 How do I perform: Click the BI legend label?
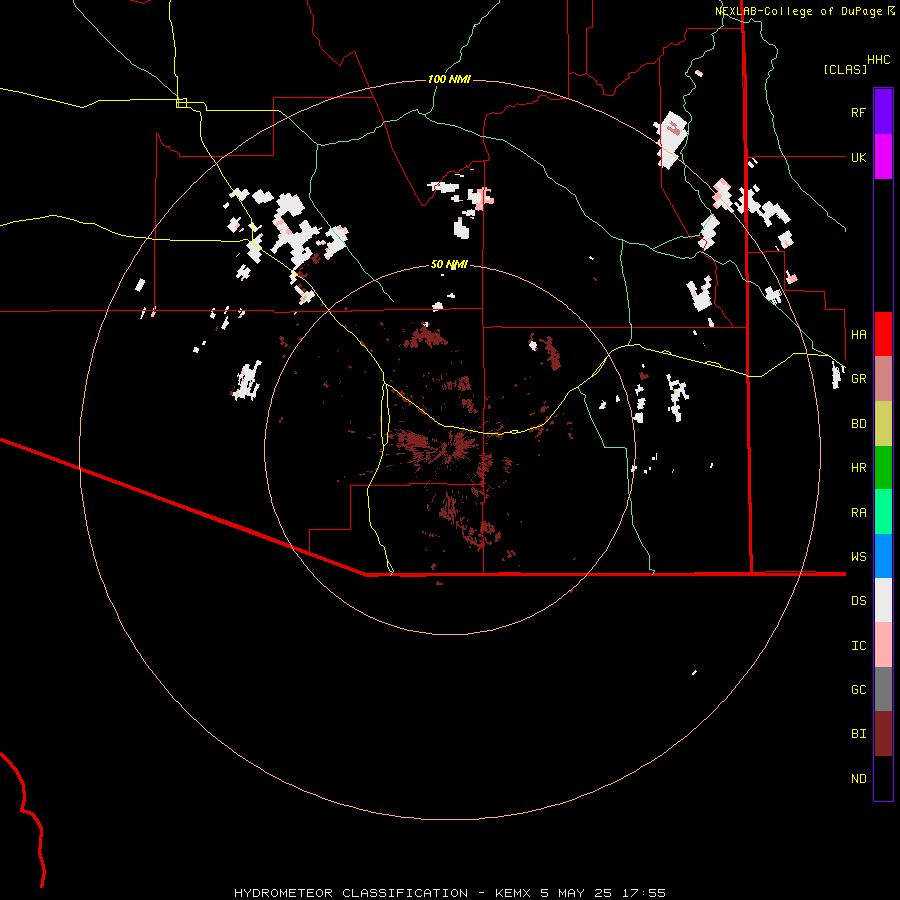[x=858, y=734]
